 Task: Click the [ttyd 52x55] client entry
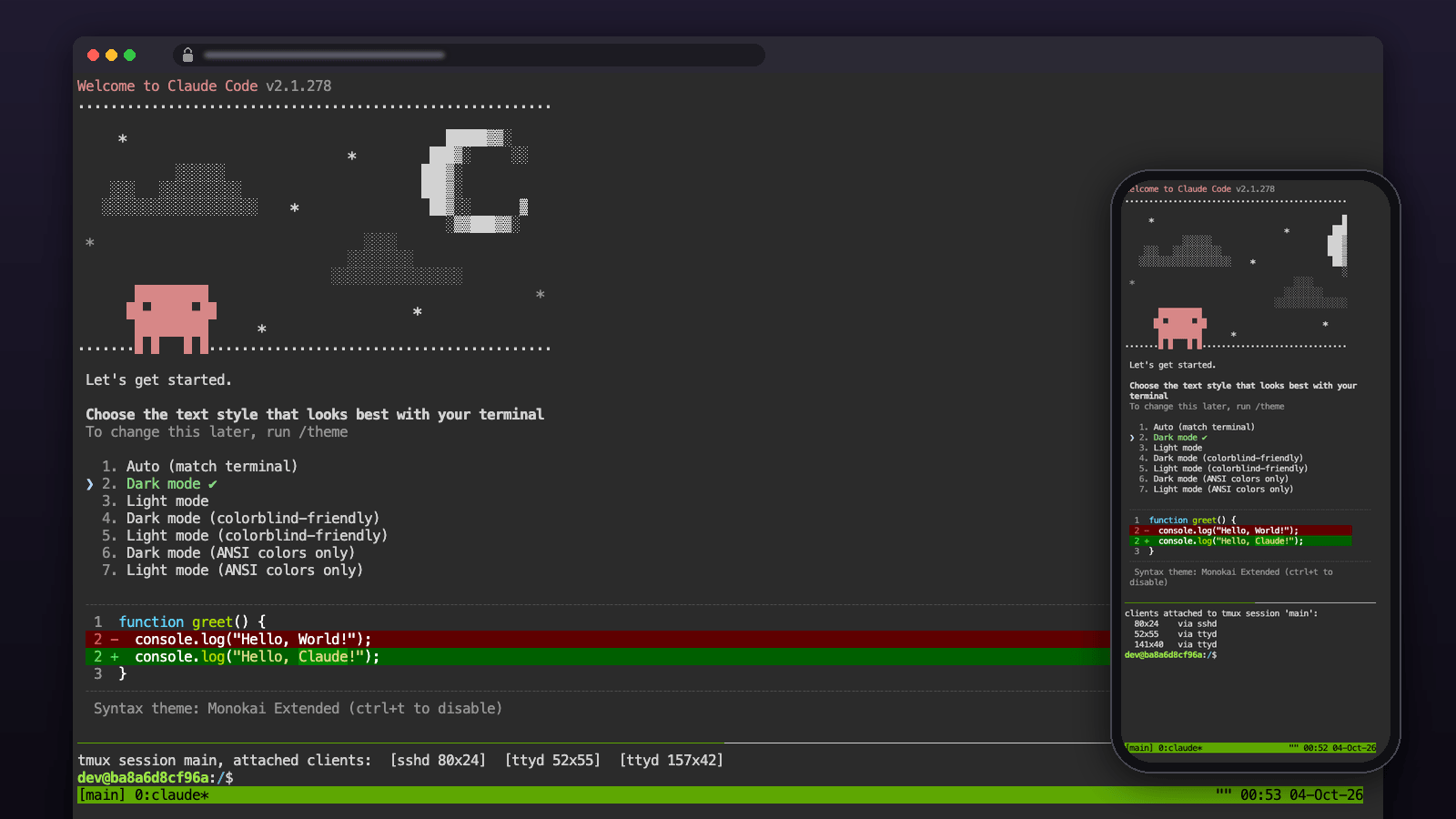(552, 760)
